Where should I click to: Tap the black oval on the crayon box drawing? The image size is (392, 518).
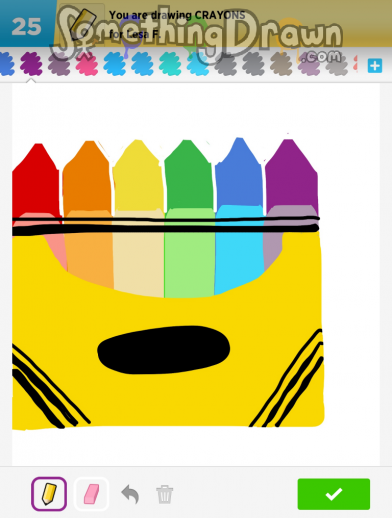click(x=163, y=350)
